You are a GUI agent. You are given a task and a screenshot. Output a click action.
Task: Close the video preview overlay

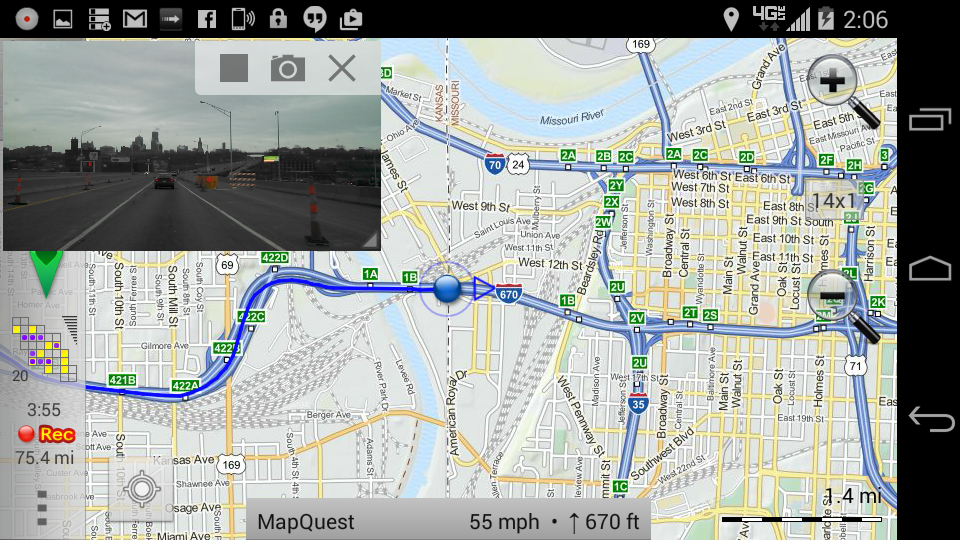(342, 68)
